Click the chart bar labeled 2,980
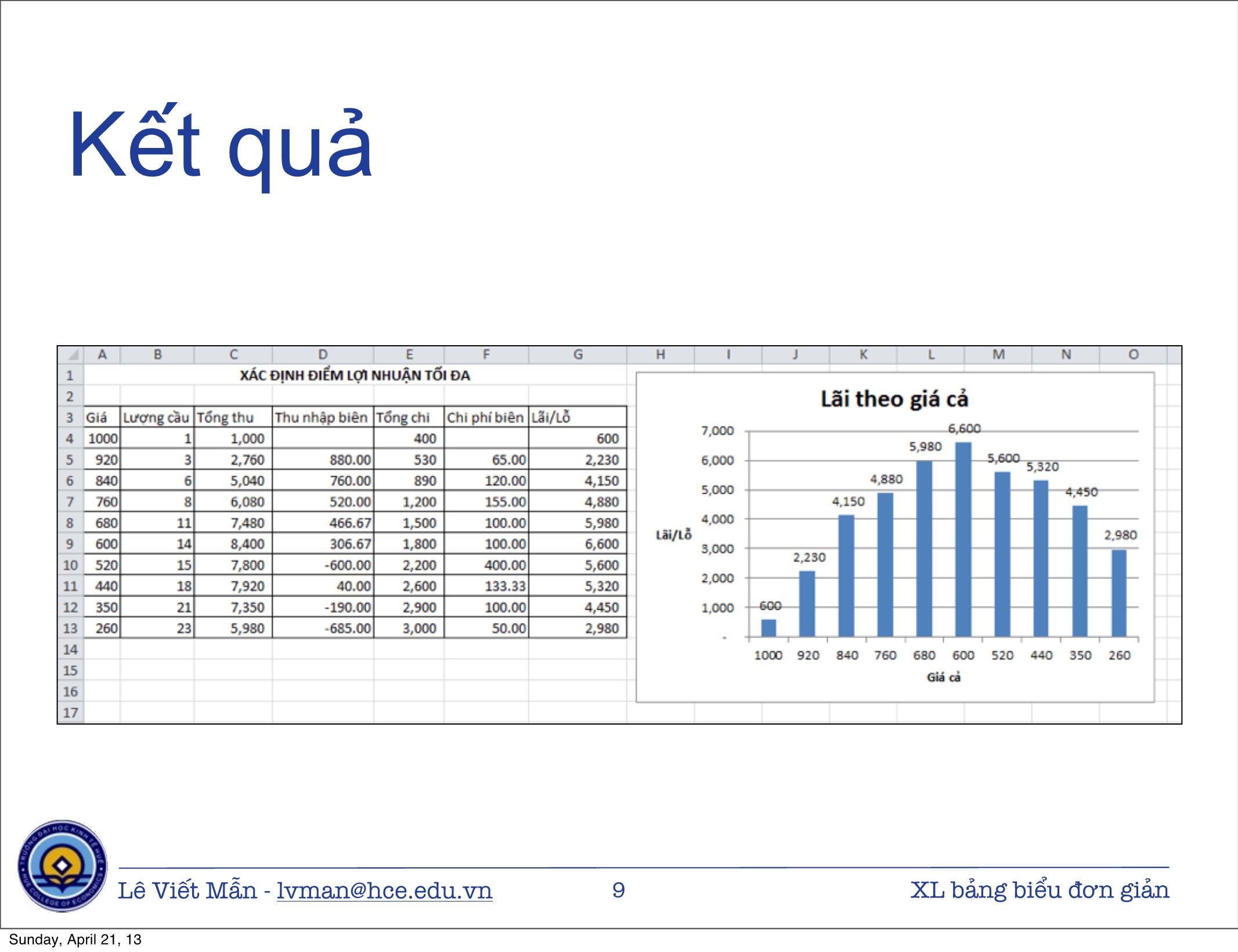This screenshot has height=952, width=1238. (1119, 593)
